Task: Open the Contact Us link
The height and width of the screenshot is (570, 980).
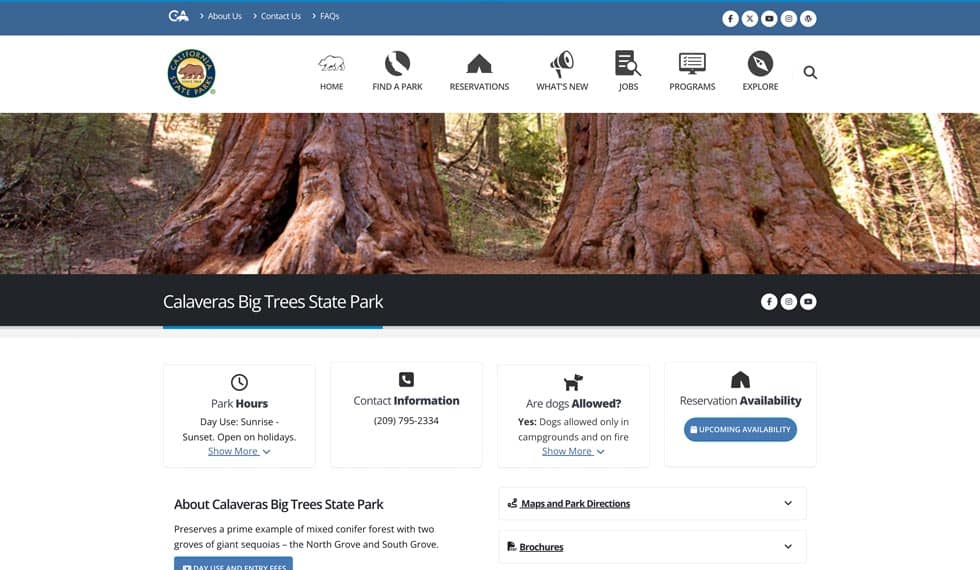Action: 281,16
